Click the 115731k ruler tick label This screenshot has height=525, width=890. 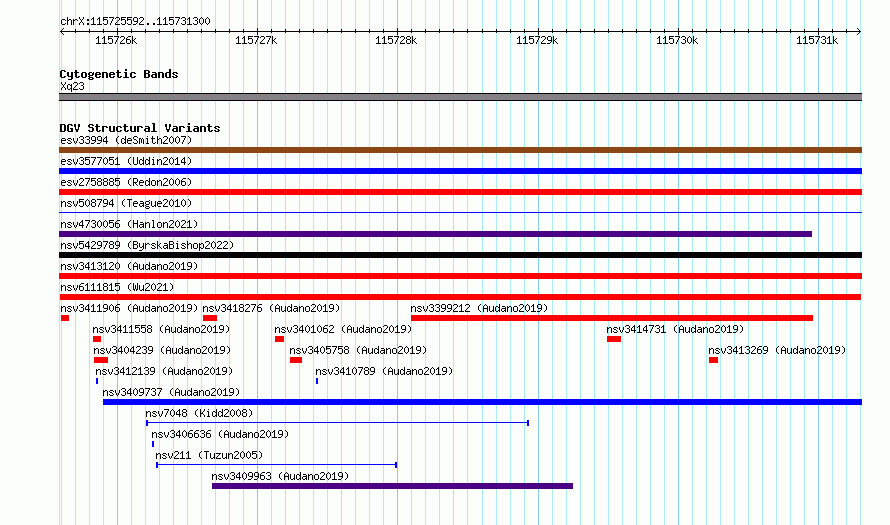tap(817, 40)
